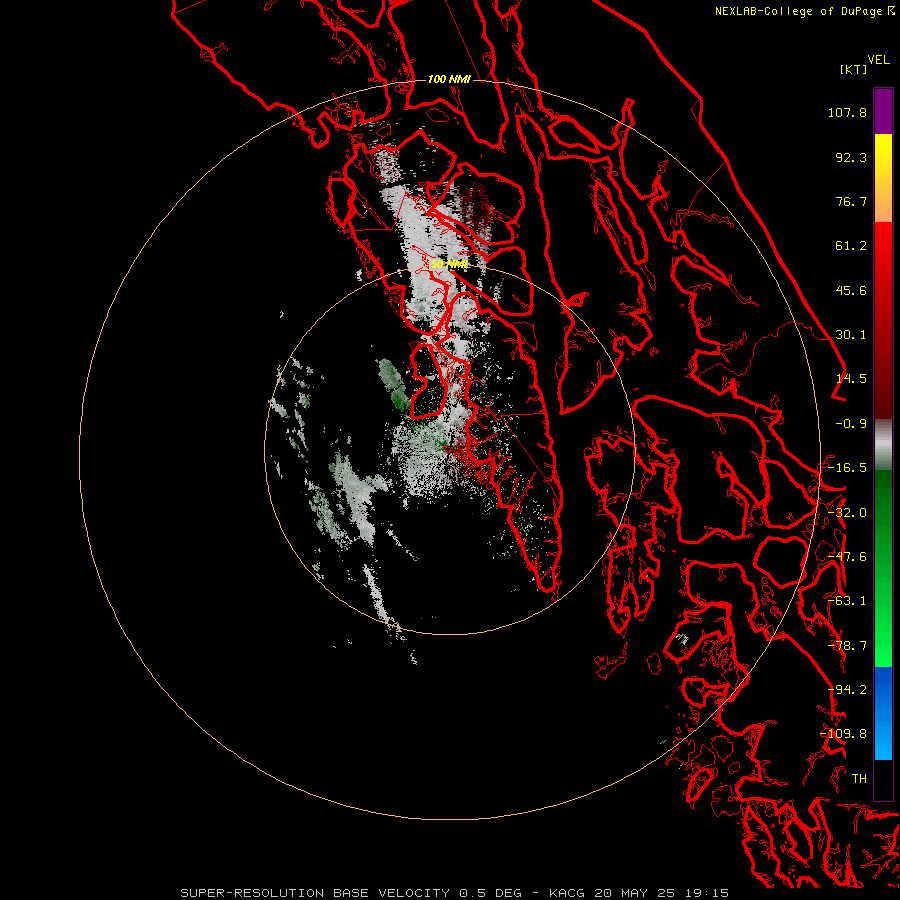Click the purple top color bar segment
The height and width of the screenshot is (900, 900).
(883, 111)
